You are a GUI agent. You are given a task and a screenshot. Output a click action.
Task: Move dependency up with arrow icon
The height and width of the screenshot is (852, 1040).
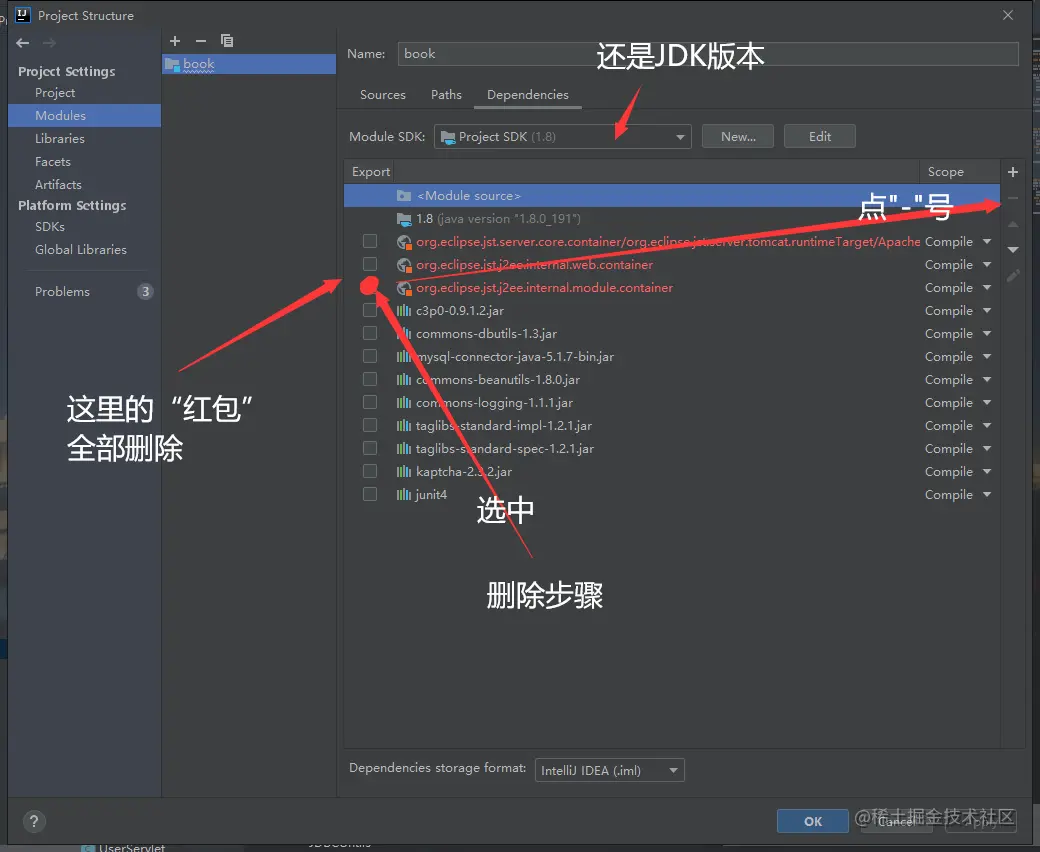(x=1013, y=225)
